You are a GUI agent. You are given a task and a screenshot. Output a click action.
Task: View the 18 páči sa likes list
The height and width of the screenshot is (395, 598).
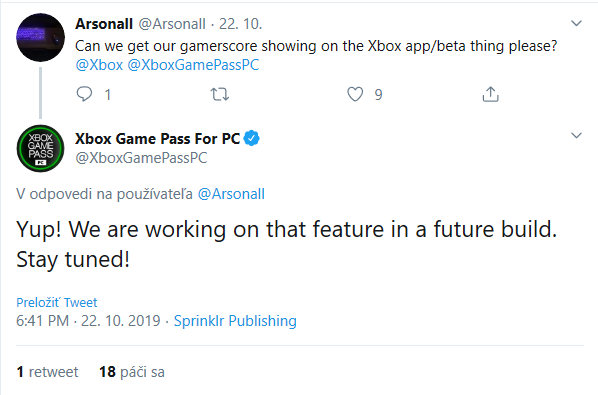[x=132, y=372]
